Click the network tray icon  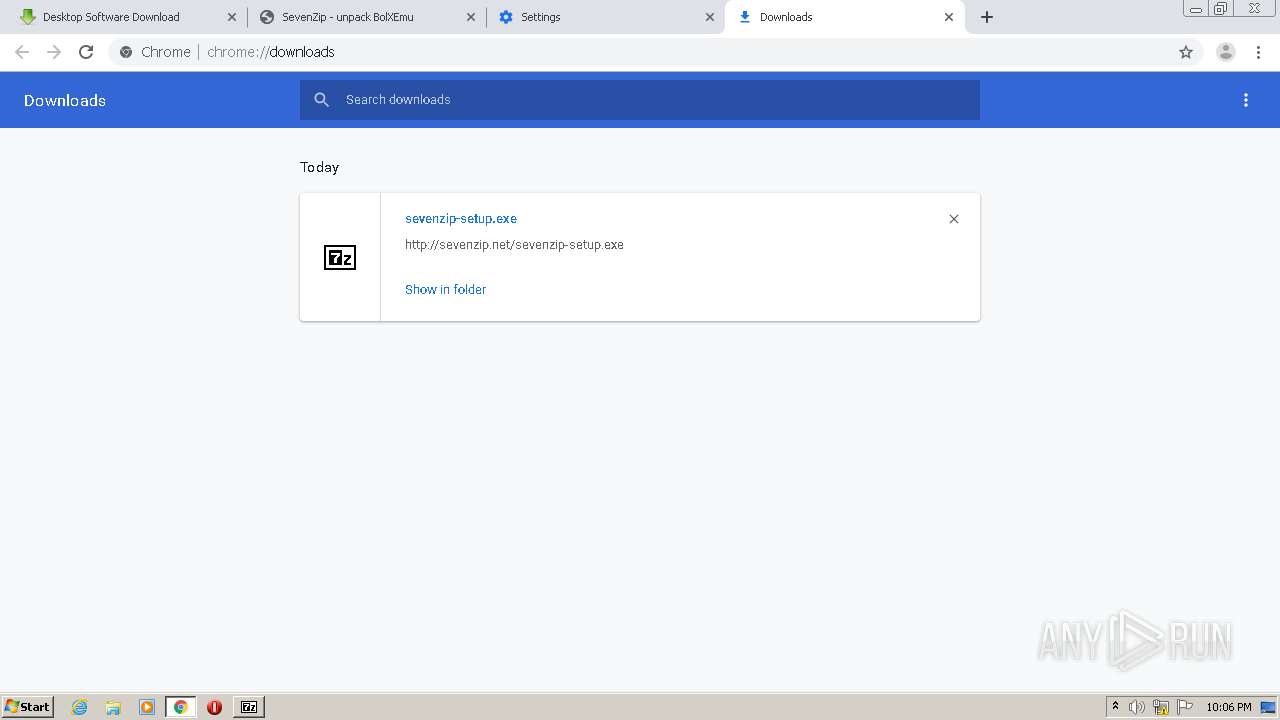1161,707
